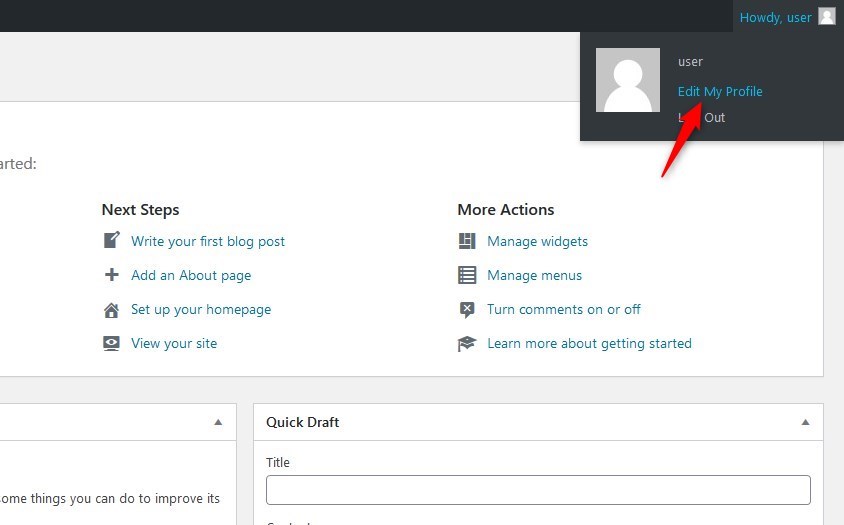
Task: Click the plus icon next to Add an About page
Action: pos(112,275)
